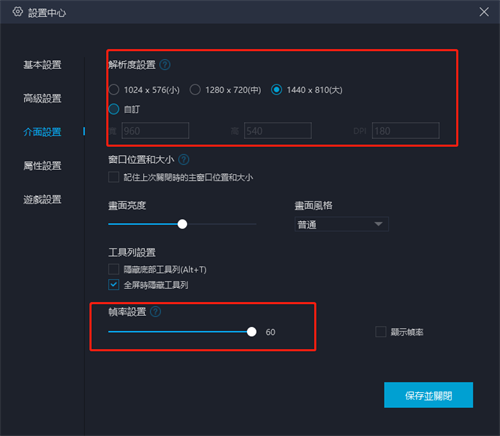
Task: Click the DPI field showing 180
Action: (x=406, y=131)
